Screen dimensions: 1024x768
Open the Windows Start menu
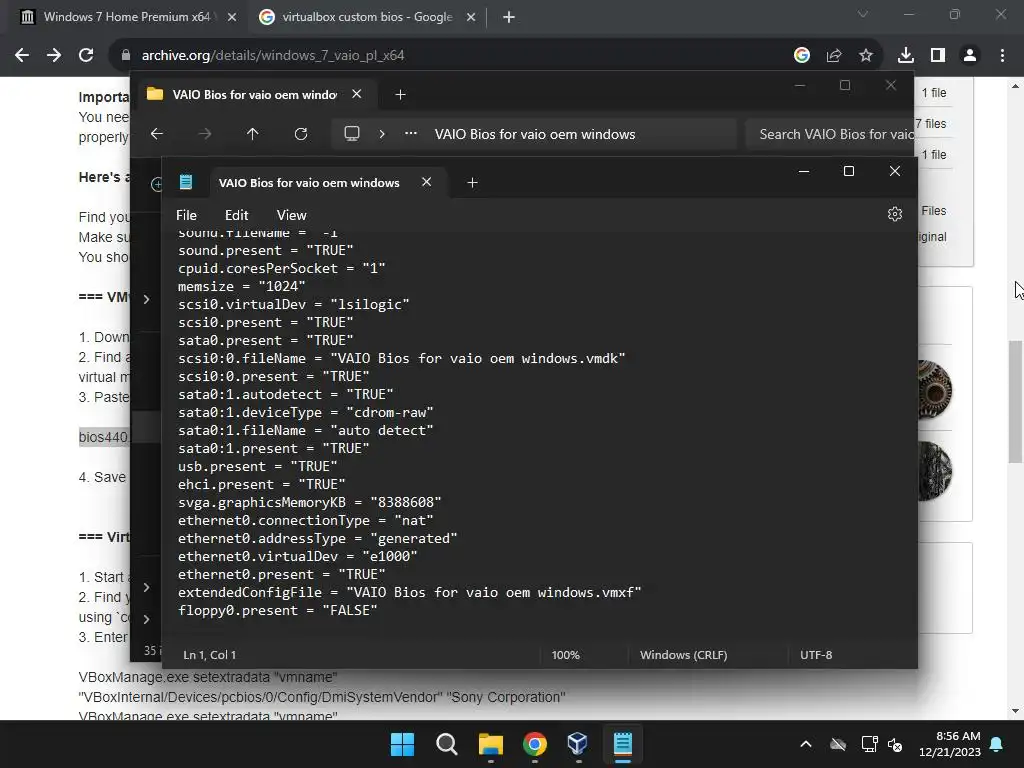[x=402, y=744]
